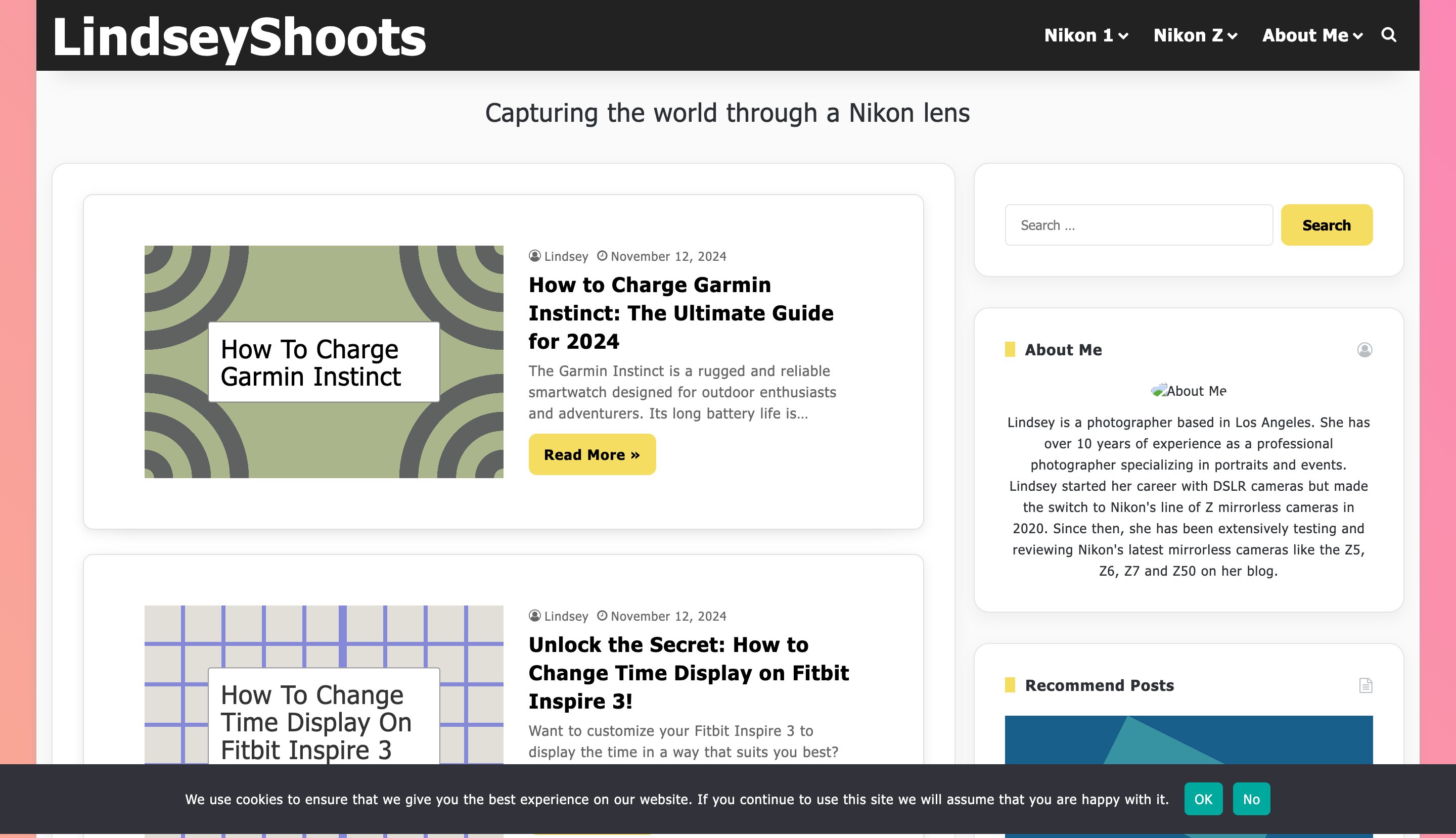Click the broken image icon in About Me widget
The image size is (1456, 838).
(x=1159, y=390)
